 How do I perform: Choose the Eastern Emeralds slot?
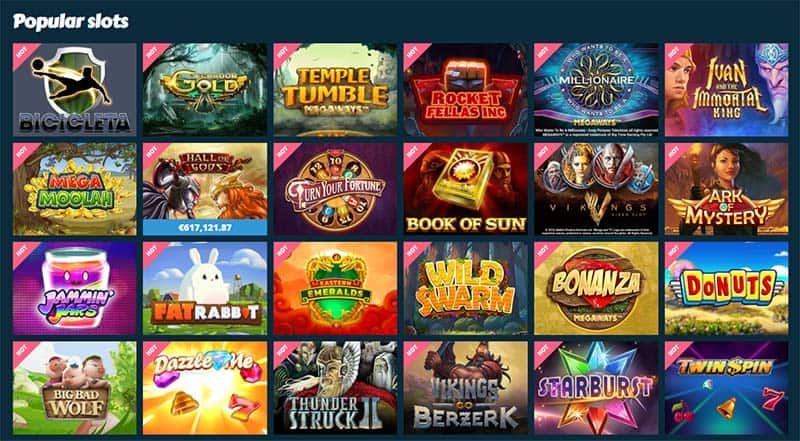click(x=335, y=288)
